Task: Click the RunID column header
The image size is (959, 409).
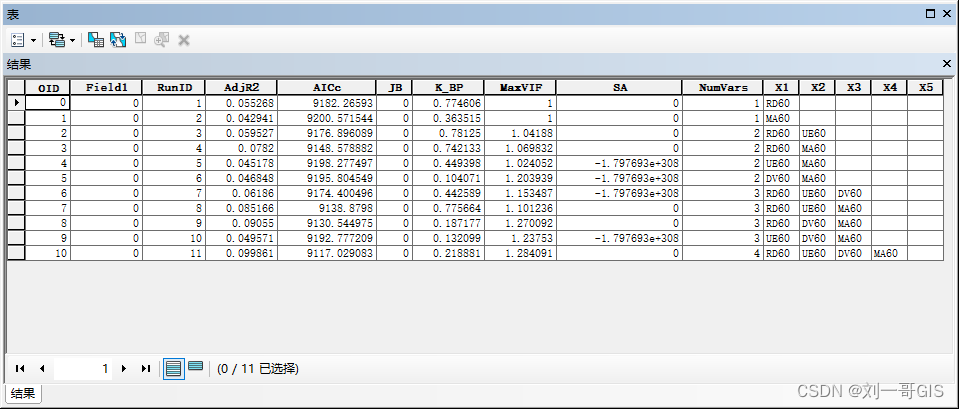Action: click(x=174, y=87)
